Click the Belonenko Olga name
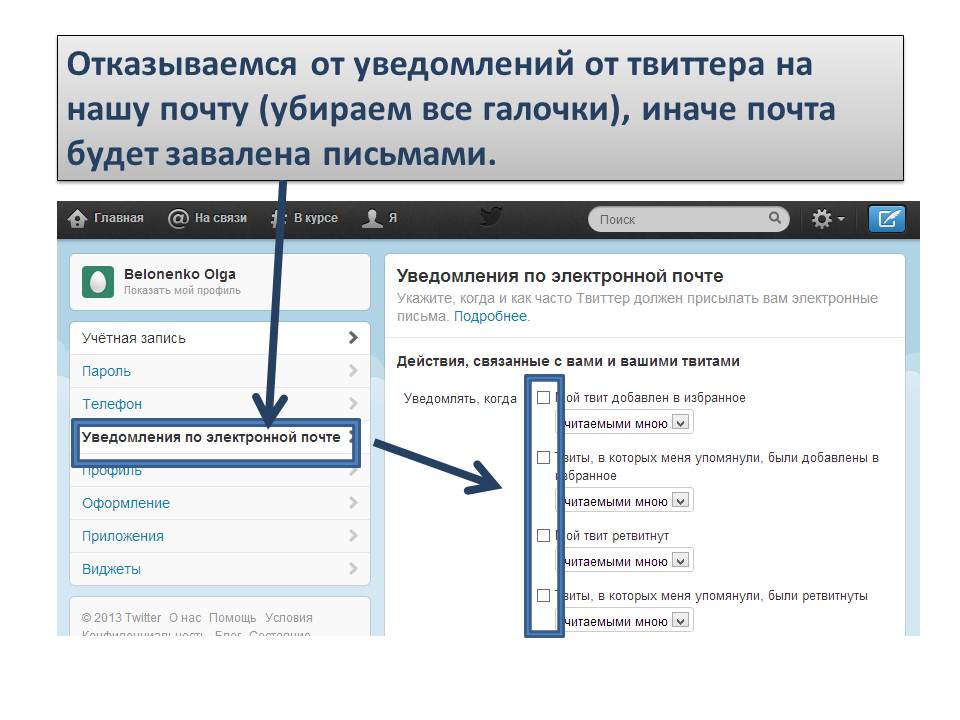Image resolution: width=960 pixels, height=720 pixels. pyautogui.click(x=179, y=274)
